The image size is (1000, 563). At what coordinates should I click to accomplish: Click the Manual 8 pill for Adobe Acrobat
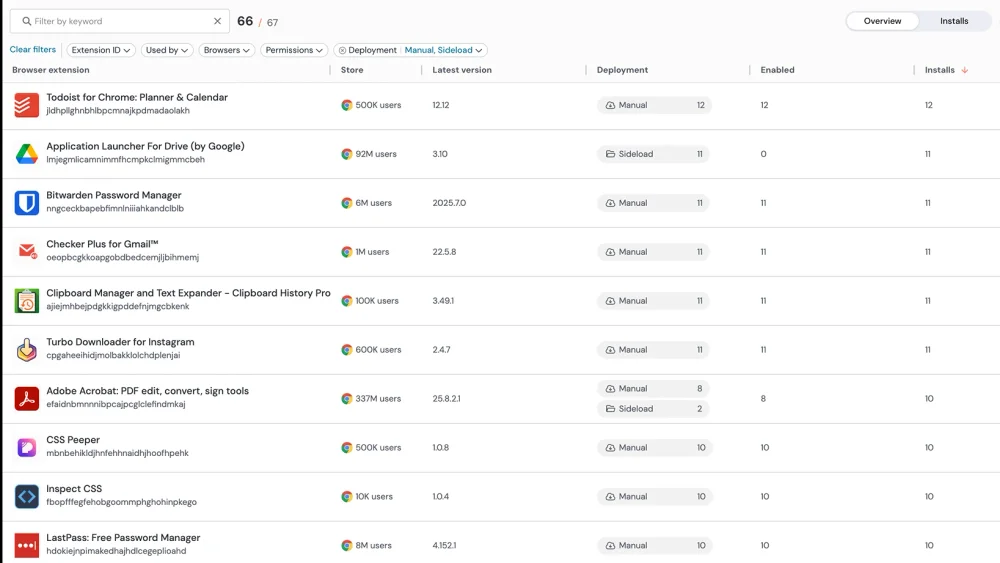point(653,389)
